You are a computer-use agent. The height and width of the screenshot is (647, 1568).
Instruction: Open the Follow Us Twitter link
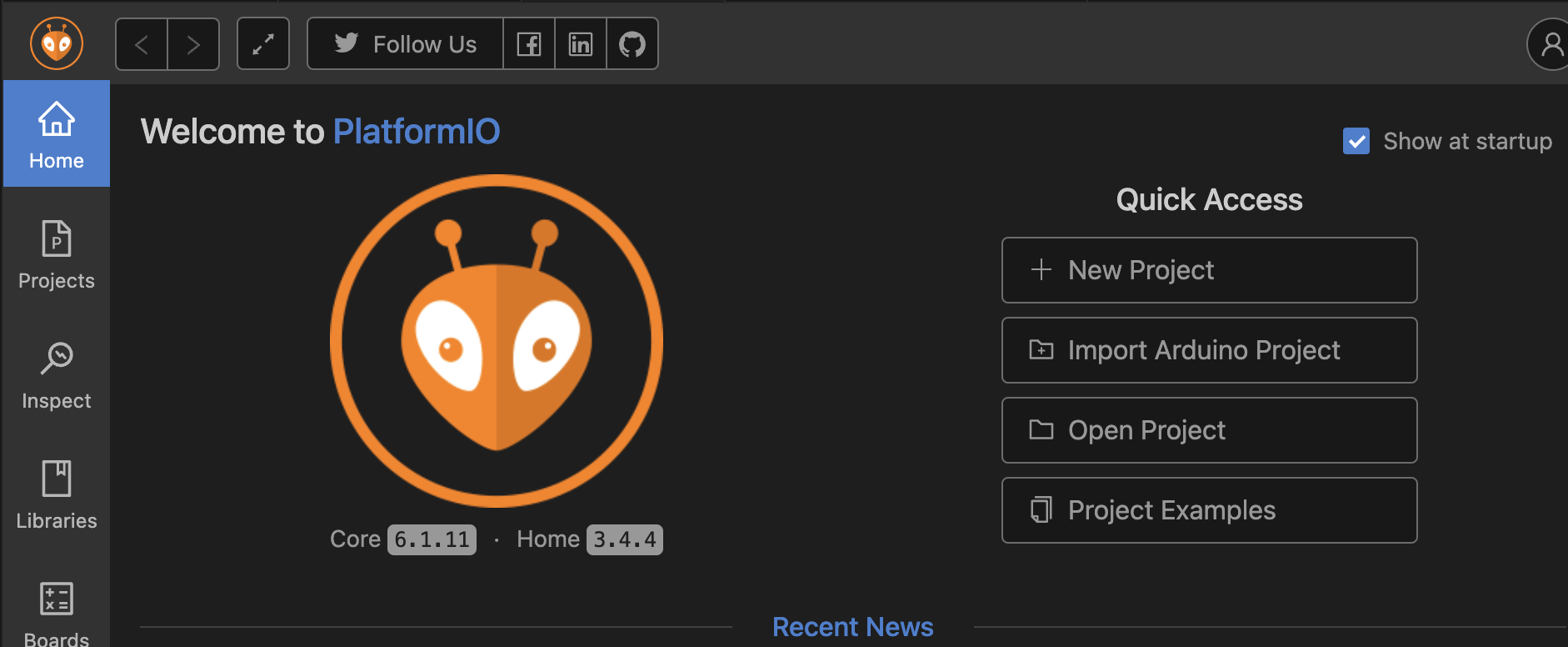(x=406, y=44)
